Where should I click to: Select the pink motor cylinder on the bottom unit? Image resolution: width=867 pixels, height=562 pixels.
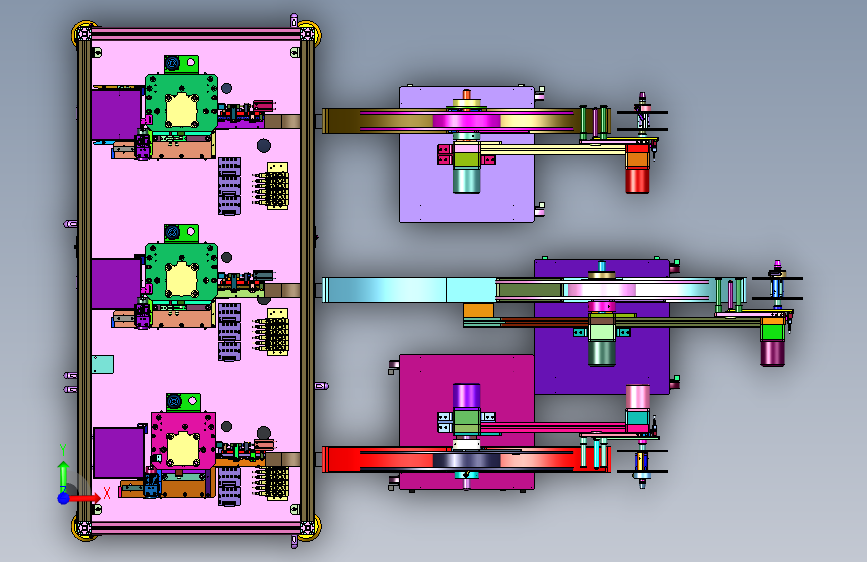(x=638, y=397)
